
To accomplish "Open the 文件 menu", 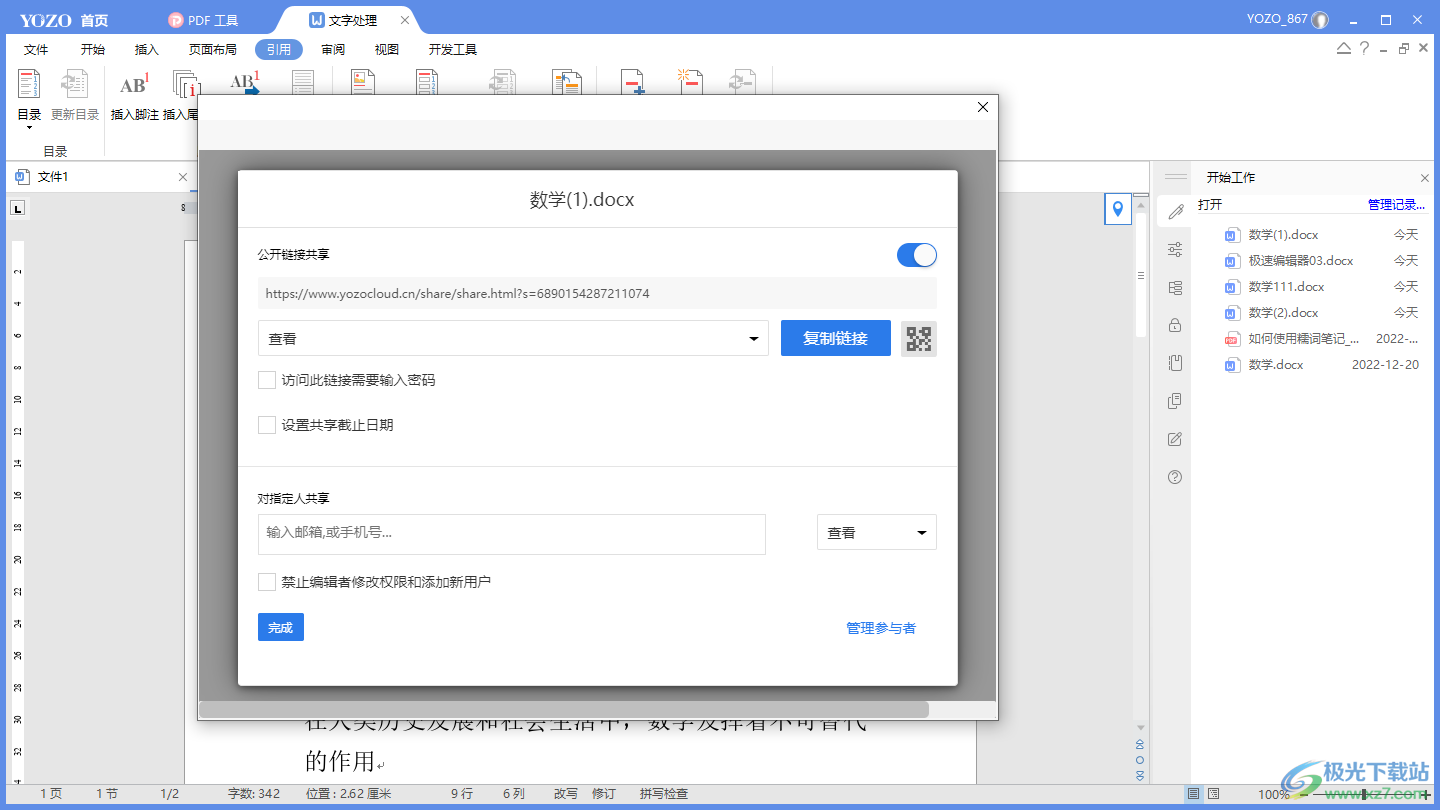I will point(36,49).
